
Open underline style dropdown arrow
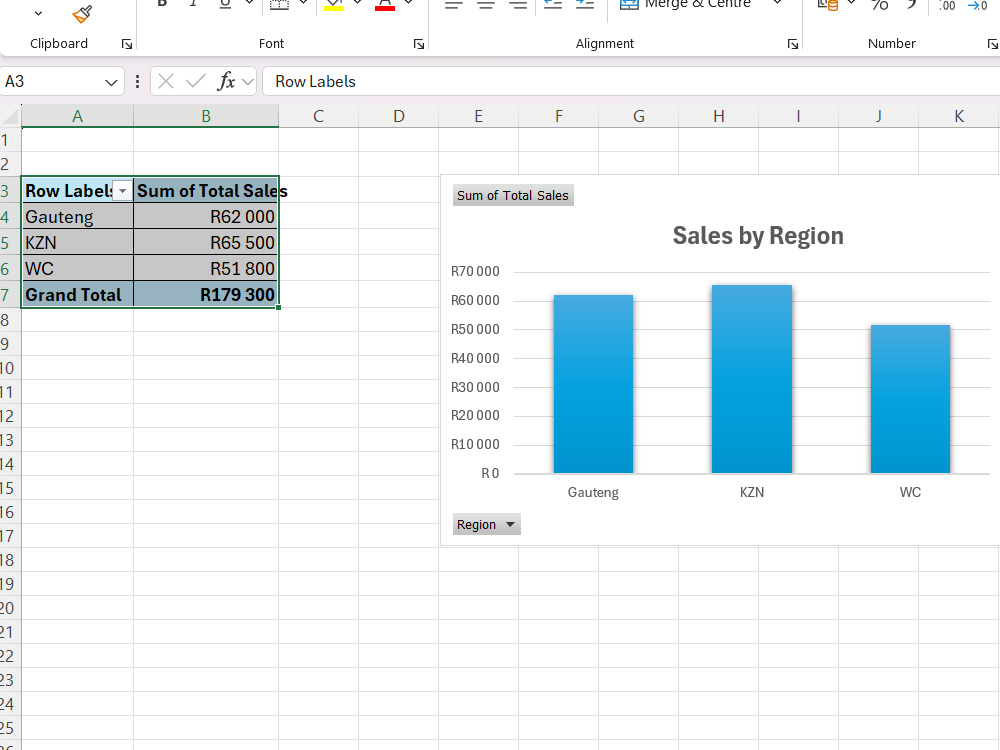tap(249, 3)
